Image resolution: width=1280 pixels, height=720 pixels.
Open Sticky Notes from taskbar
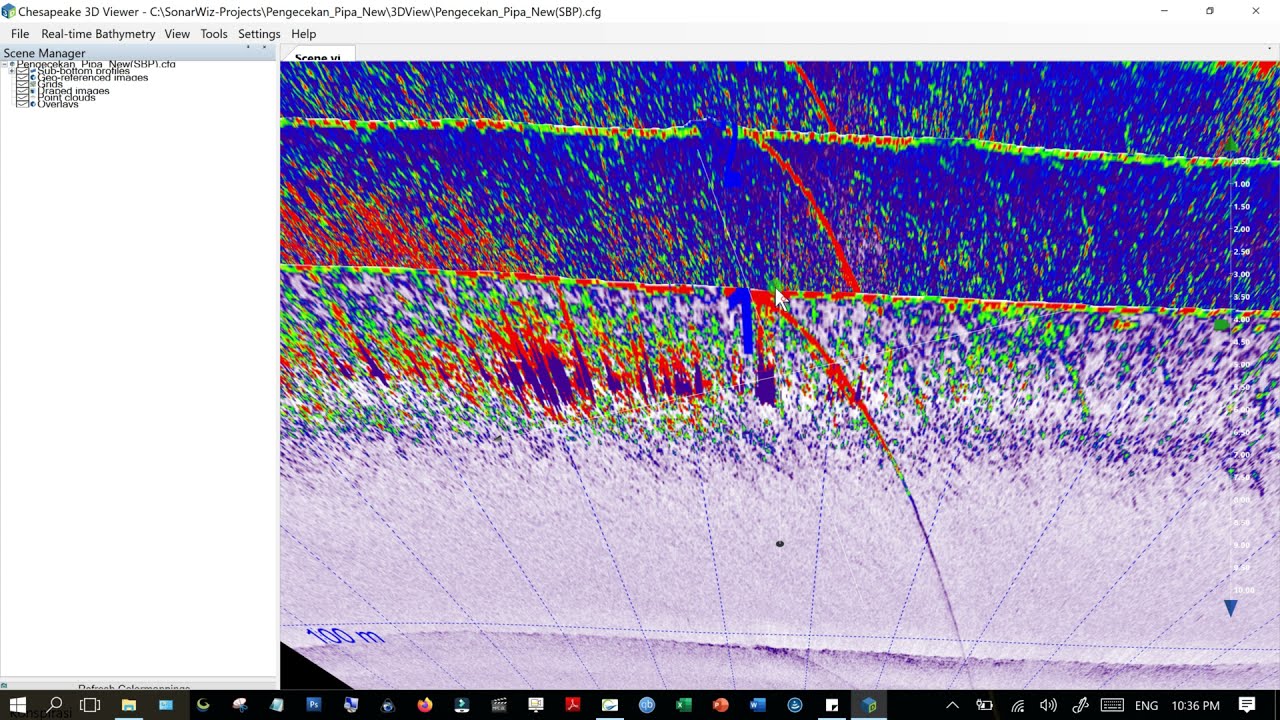pos(832,705)
